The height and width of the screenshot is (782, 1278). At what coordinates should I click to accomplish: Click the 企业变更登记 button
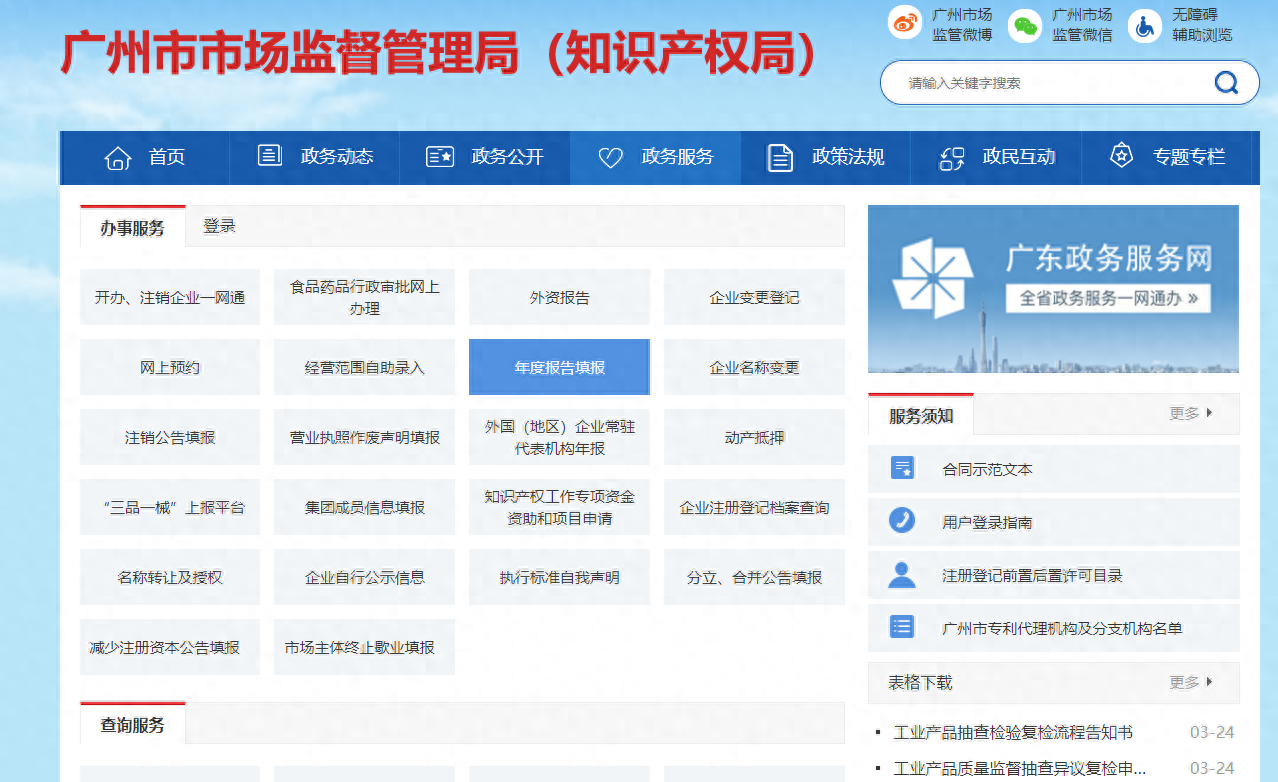coord(754,297)
